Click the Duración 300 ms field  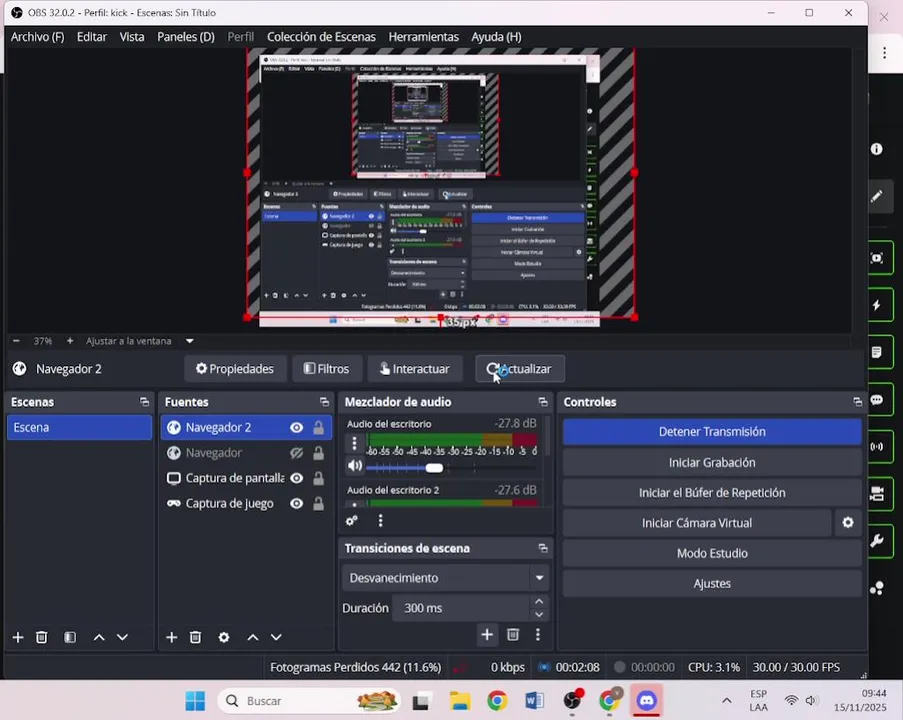tap(461, 608)
